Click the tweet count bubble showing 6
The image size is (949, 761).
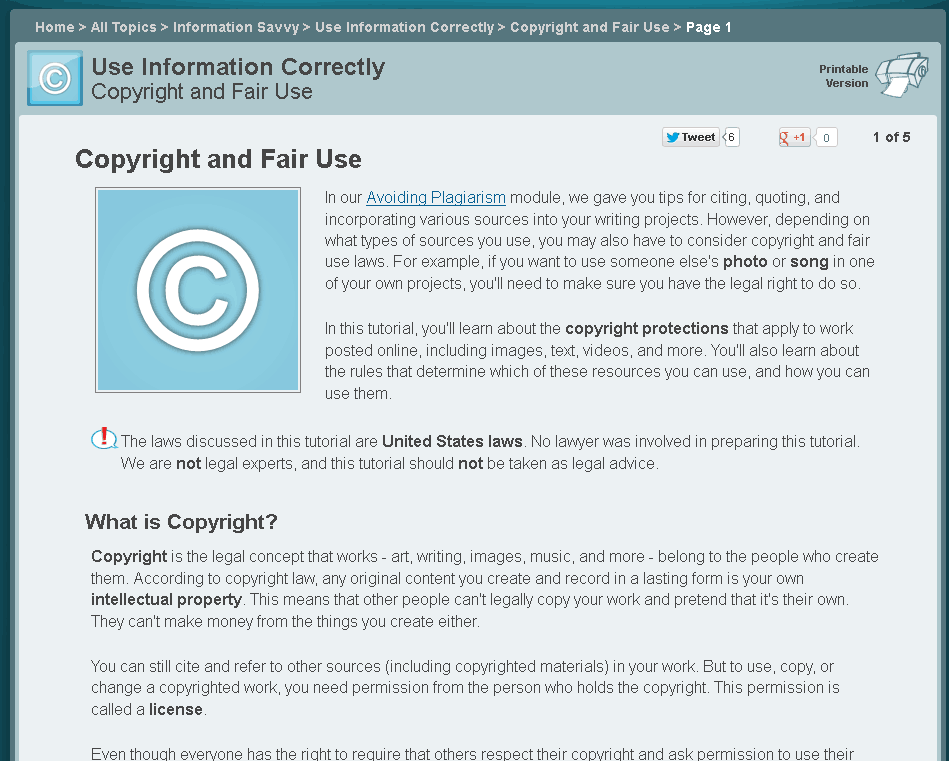[730, 137]
